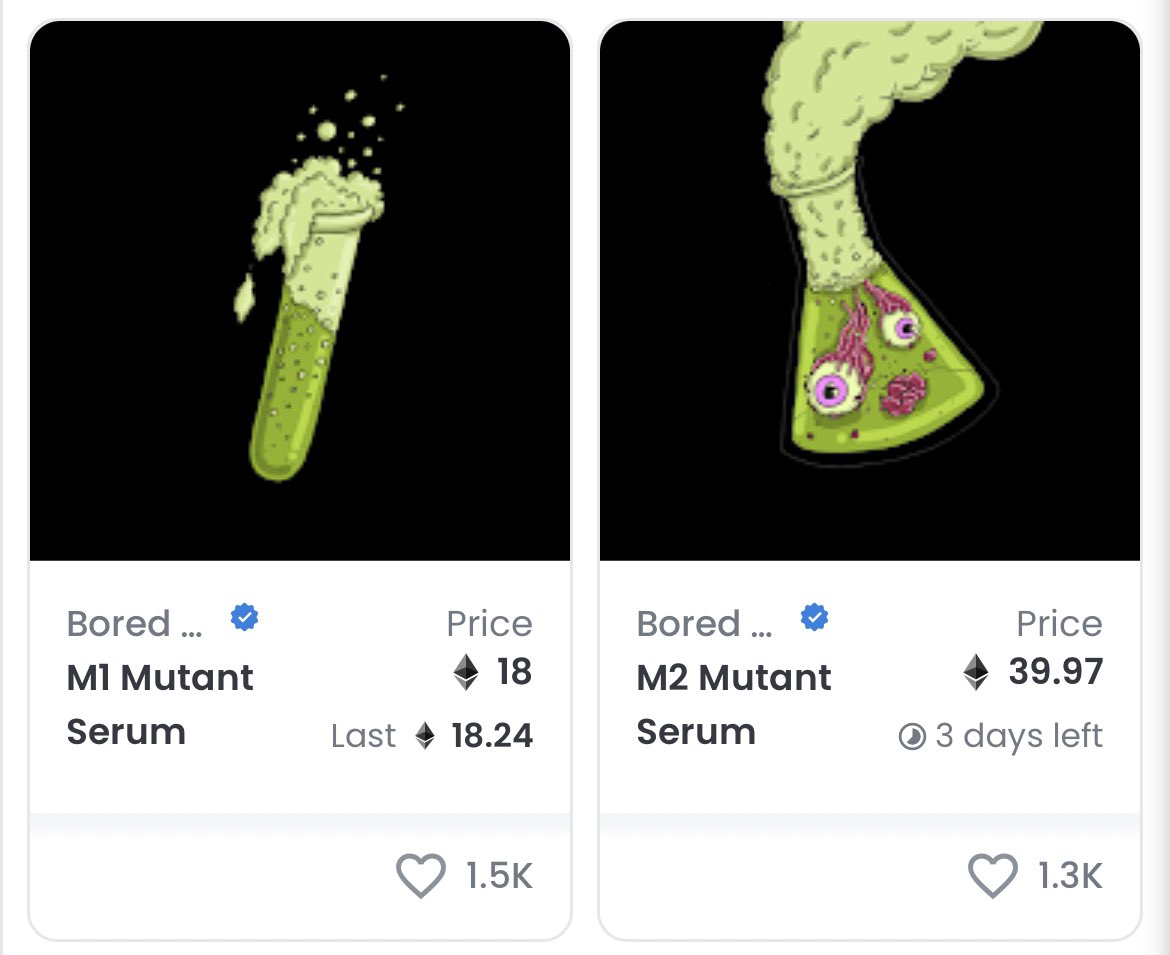The image size is (1170, 955).
Task: Click the verified badge on the M1 card
Action: pos(244,618)
